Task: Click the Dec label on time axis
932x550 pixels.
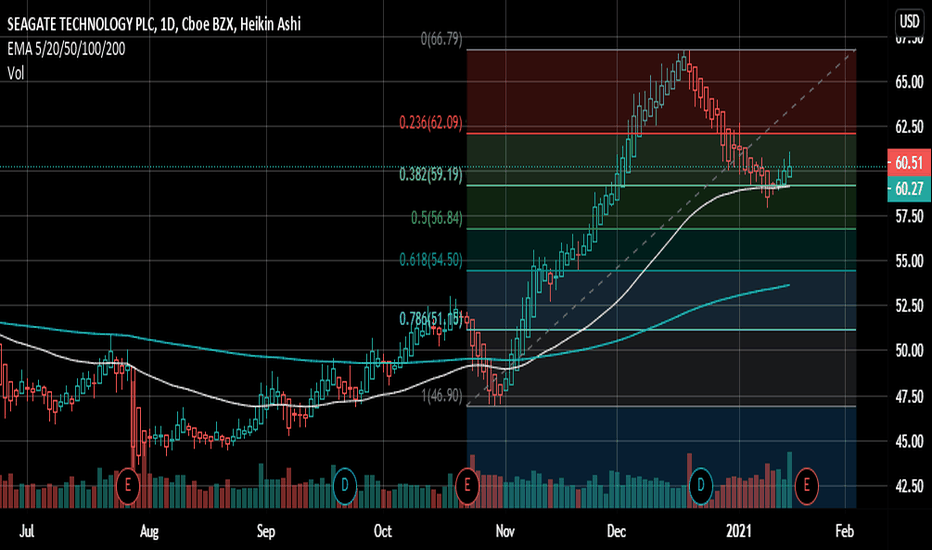Action: point(616,531)
